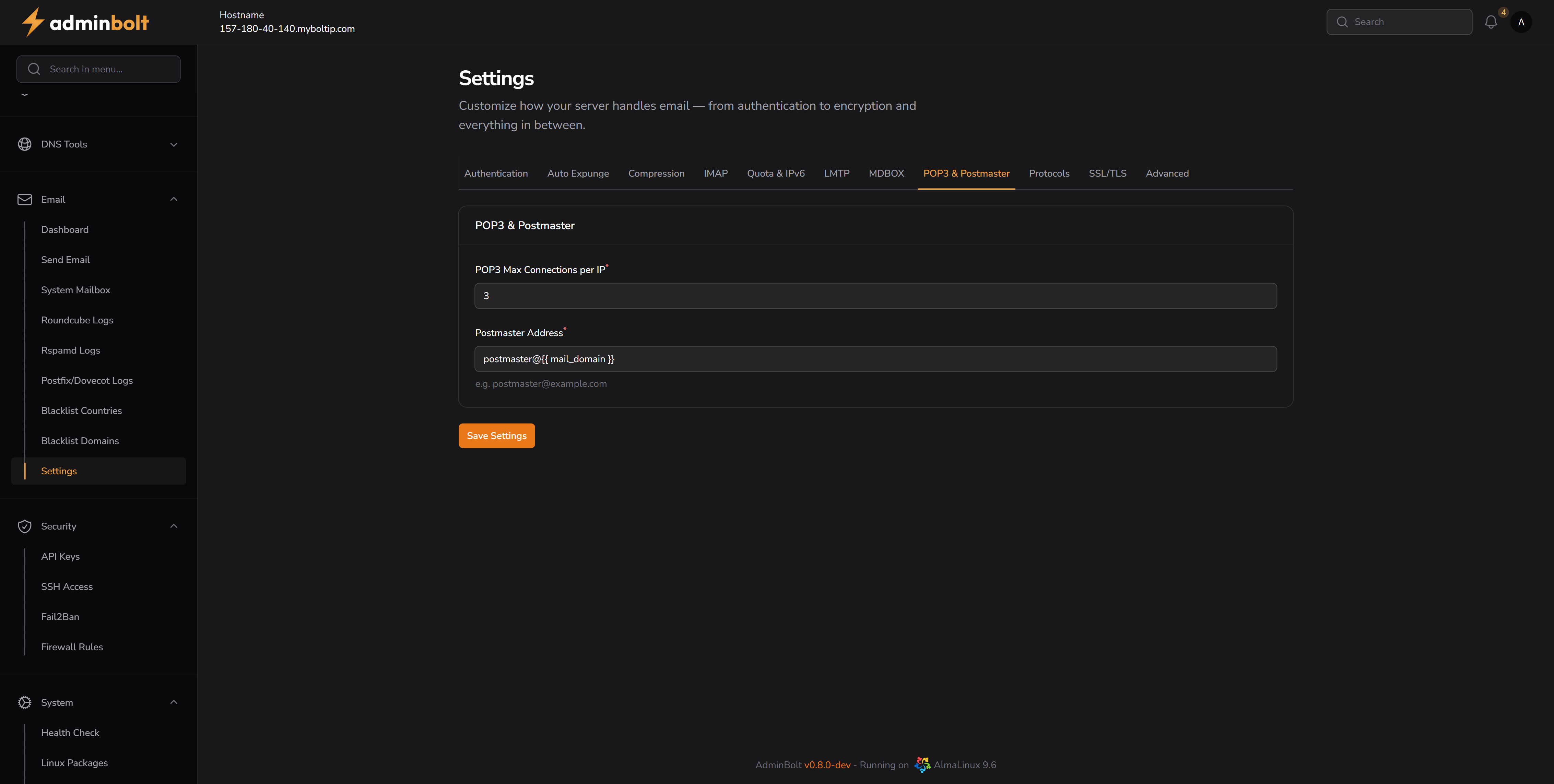This screenshot has height=784, width=1554.
Task: Focus the Postmaster Address field
Action: tap(875, 359)
